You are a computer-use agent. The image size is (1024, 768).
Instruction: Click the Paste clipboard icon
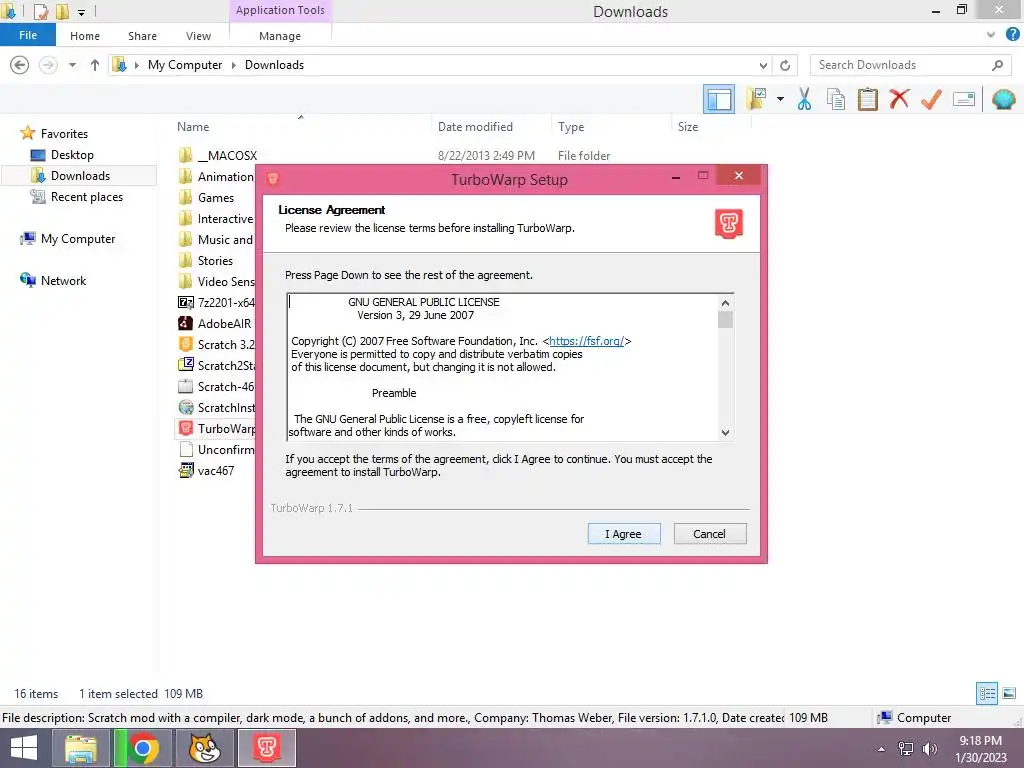(867, 99)
